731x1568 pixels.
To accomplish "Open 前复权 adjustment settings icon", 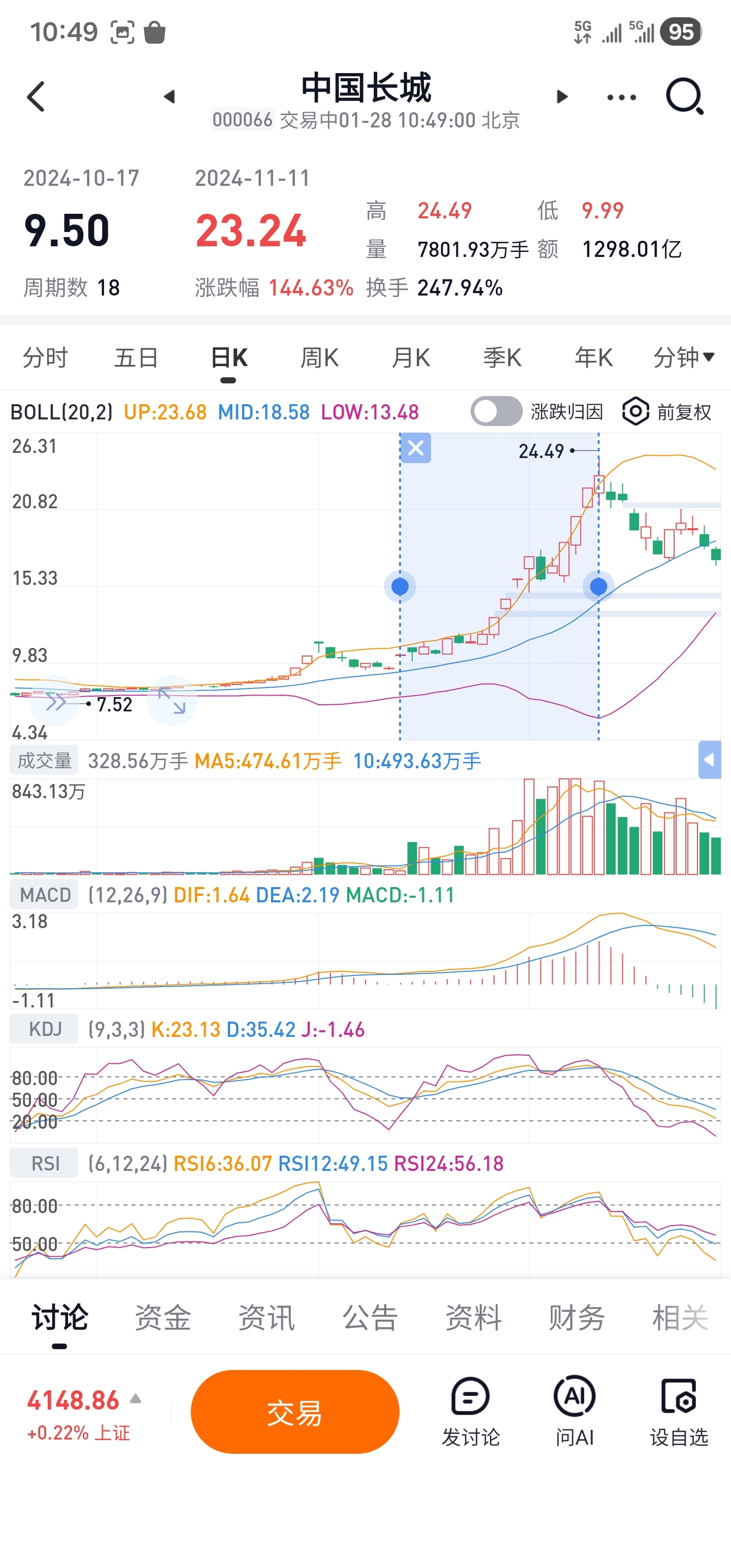I will [636, 411].
